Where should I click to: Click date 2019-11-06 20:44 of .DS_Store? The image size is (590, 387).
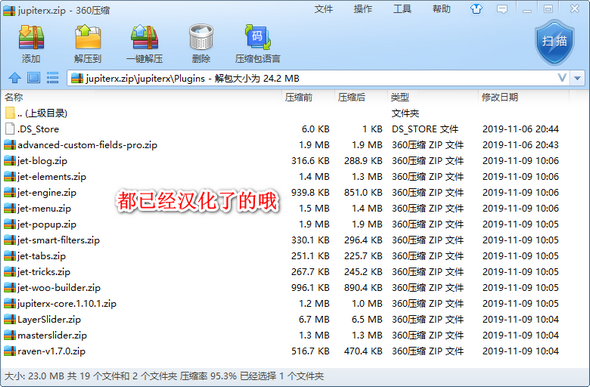point(521,129)
